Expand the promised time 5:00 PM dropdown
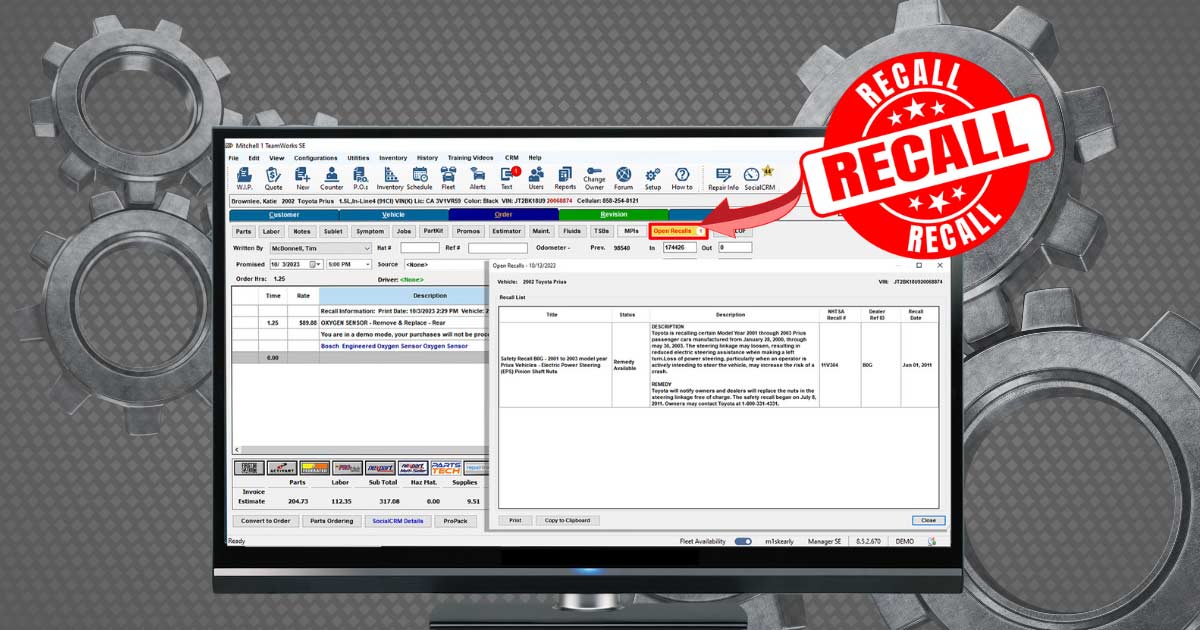 tap(367, 264)
